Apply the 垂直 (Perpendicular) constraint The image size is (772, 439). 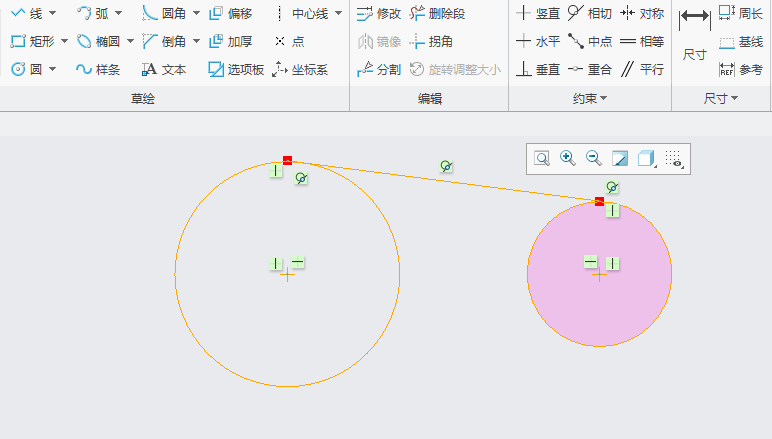pyautogui.click(x=538, y=69)
